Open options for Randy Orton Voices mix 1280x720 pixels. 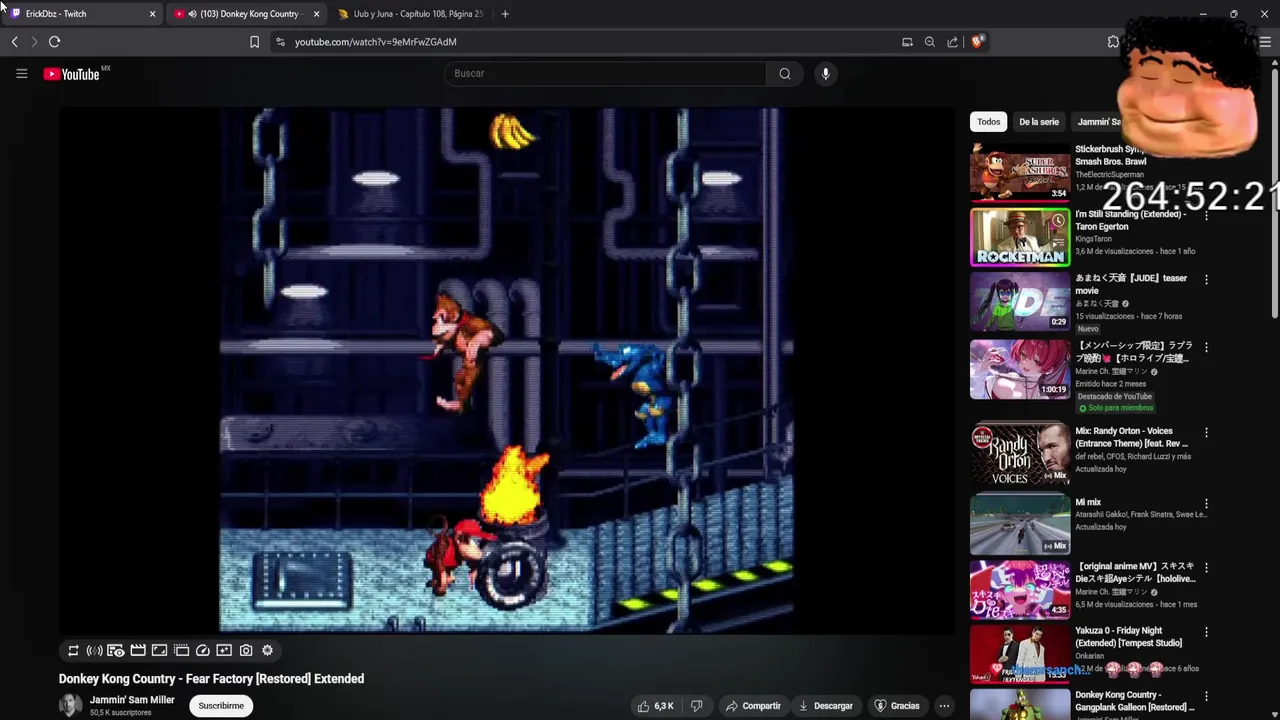(x=1206, y=433)
